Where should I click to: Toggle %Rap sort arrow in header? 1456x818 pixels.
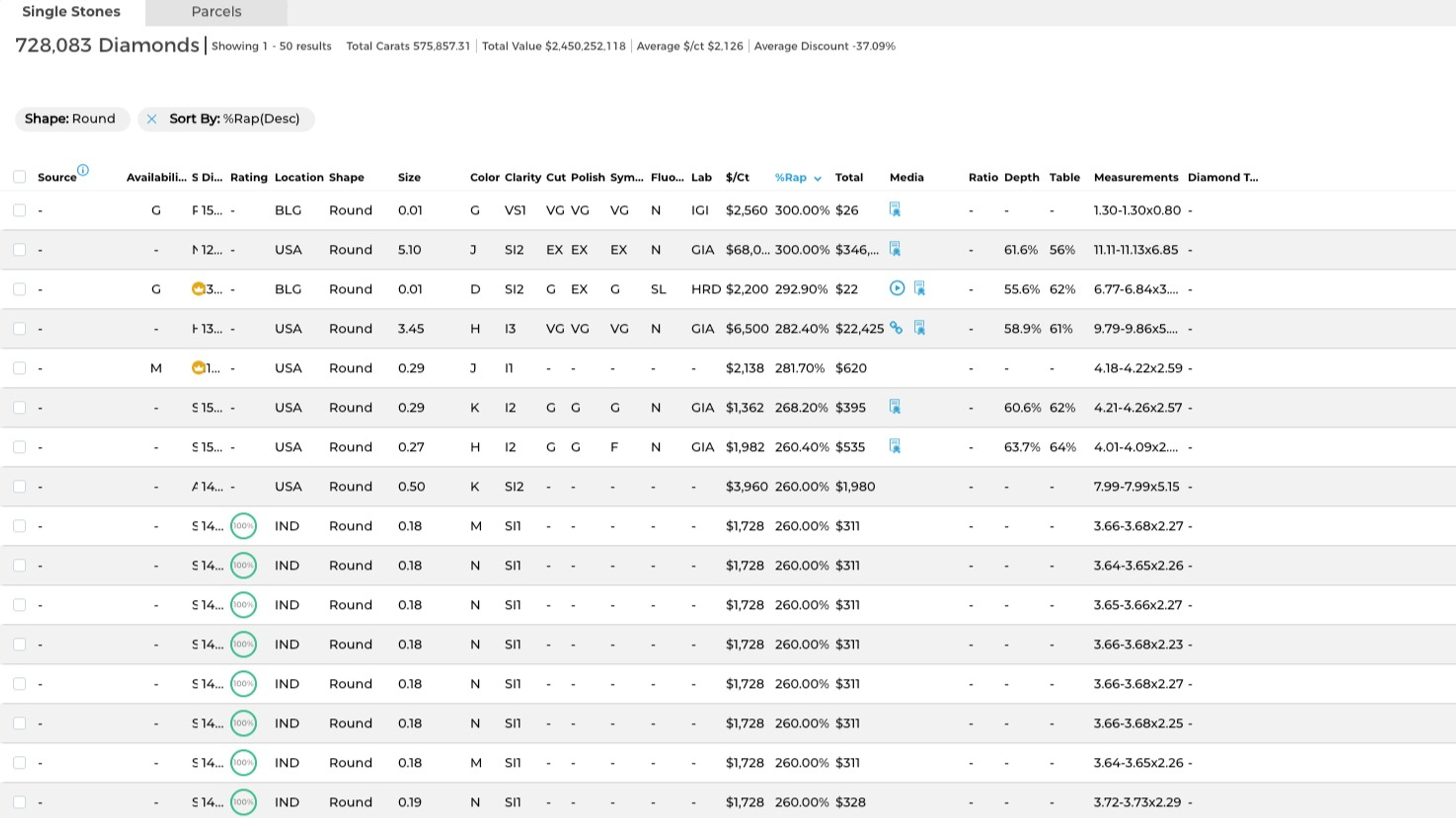tap(817, 178)
